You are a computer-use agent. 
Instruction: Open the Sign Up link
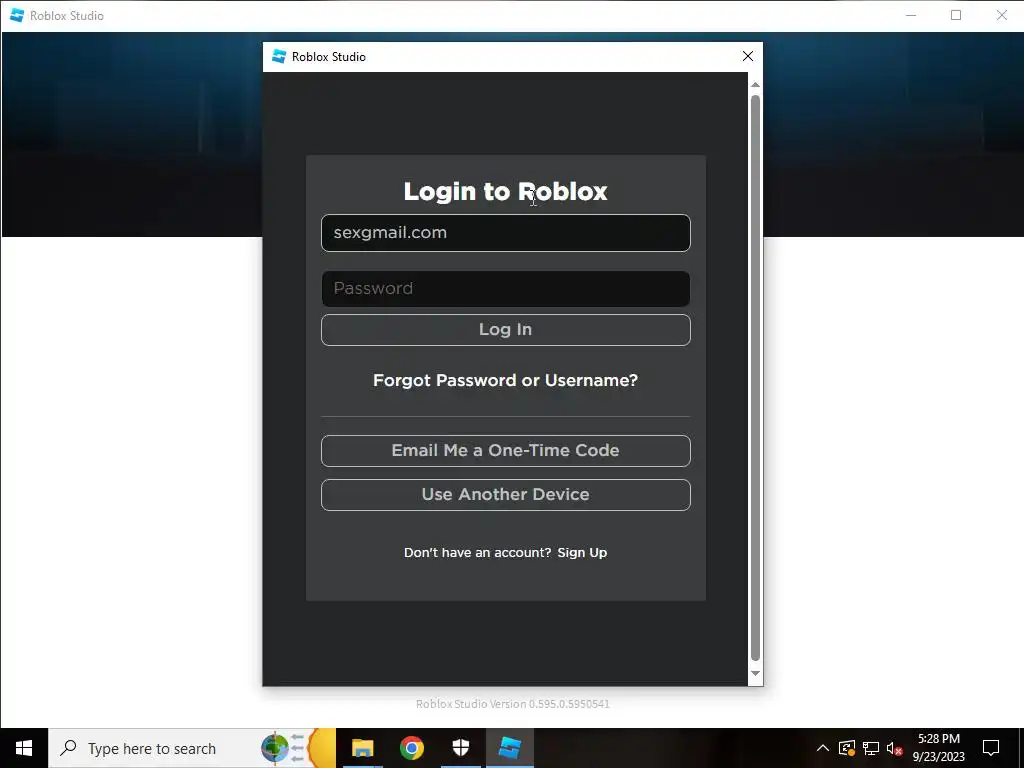pos(582,552)
